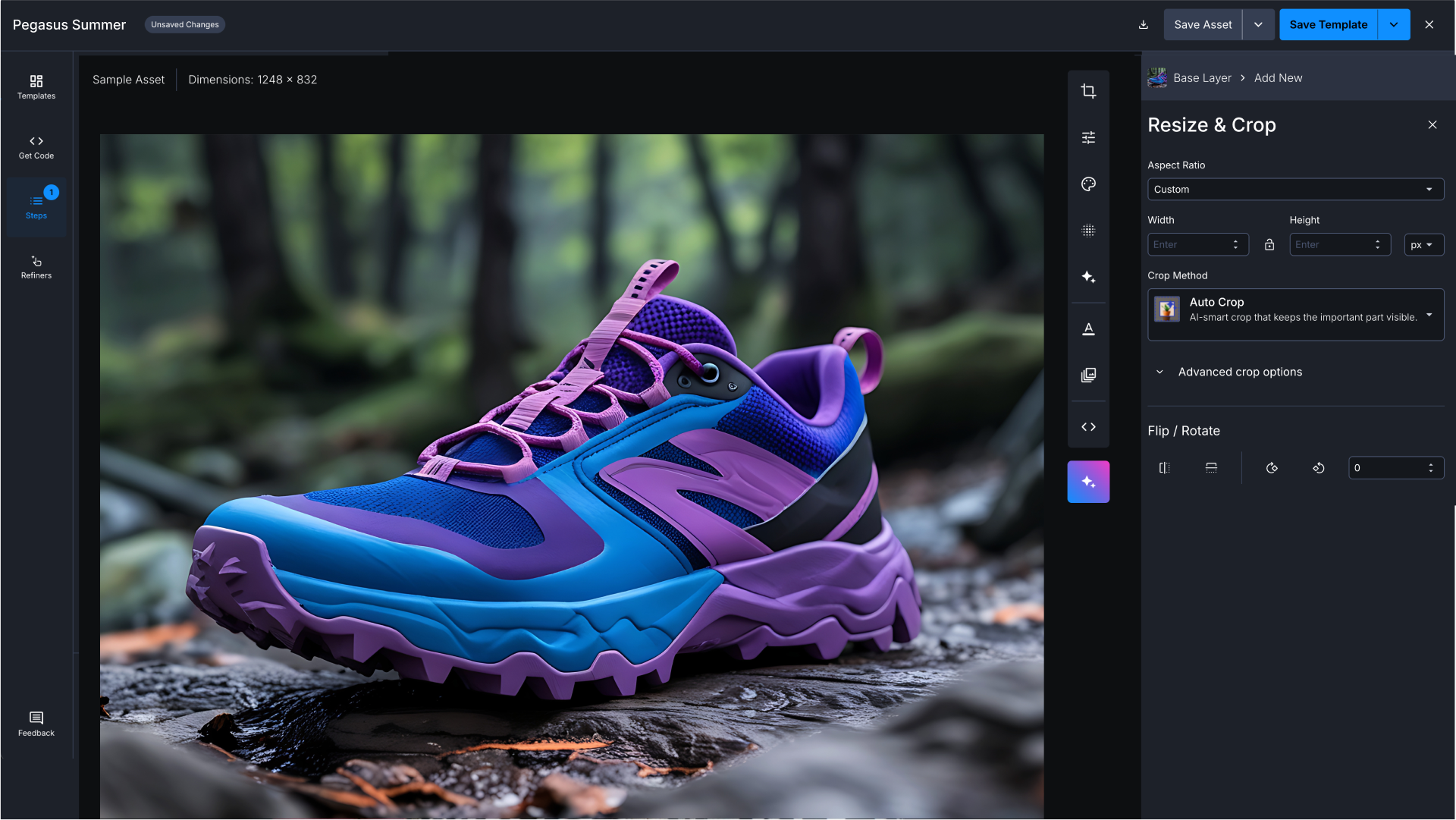Open the Crop Method Auto Crop dropdown
The image size is (1456, 820).
[1294, 314]
